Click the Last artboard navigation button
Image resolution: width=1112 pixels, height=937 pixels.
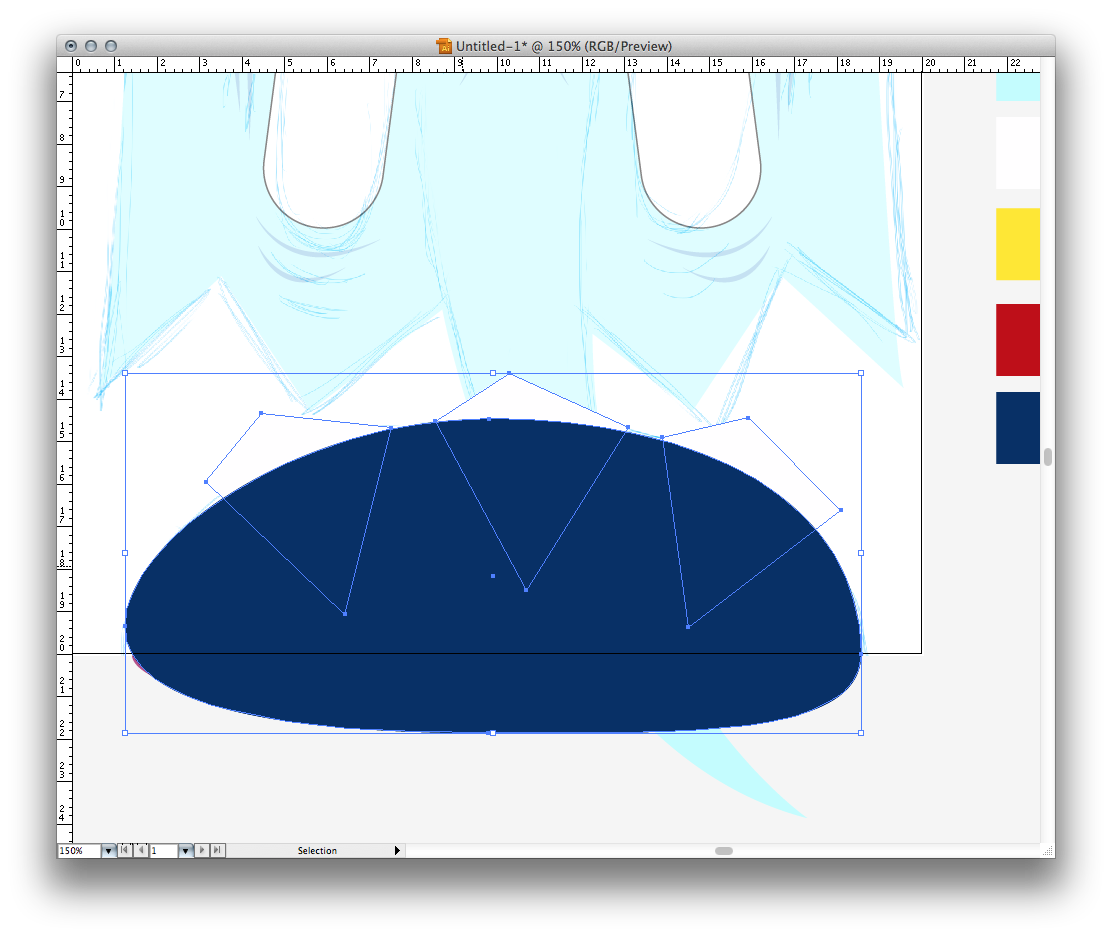tap(218, 851)
